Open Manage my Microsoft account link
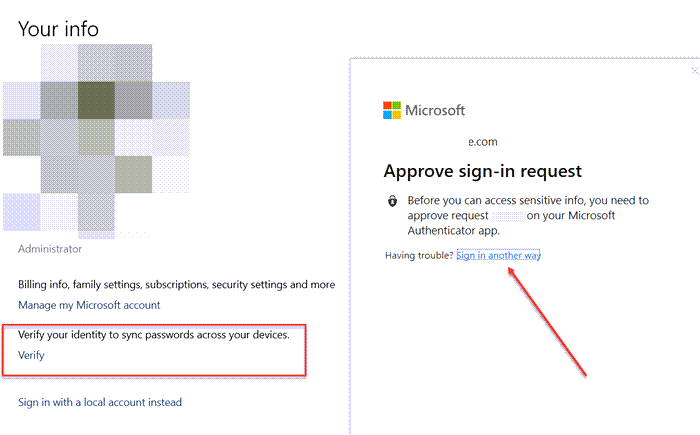 click(x=89, y=305)
